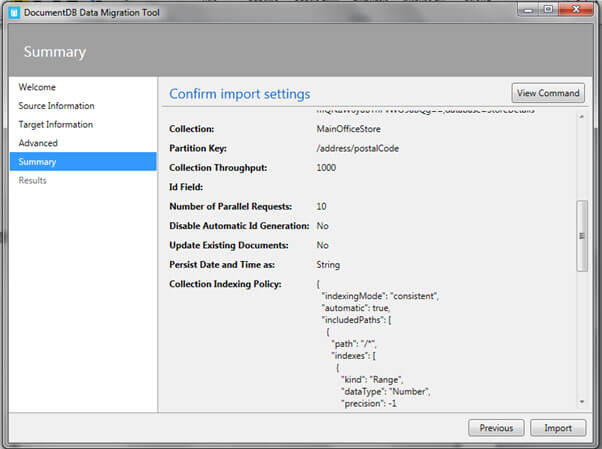Click the /address/postalCode partition key value
Image resolution: width=602 pixels, height=449 pixels.
click(357, 149)
